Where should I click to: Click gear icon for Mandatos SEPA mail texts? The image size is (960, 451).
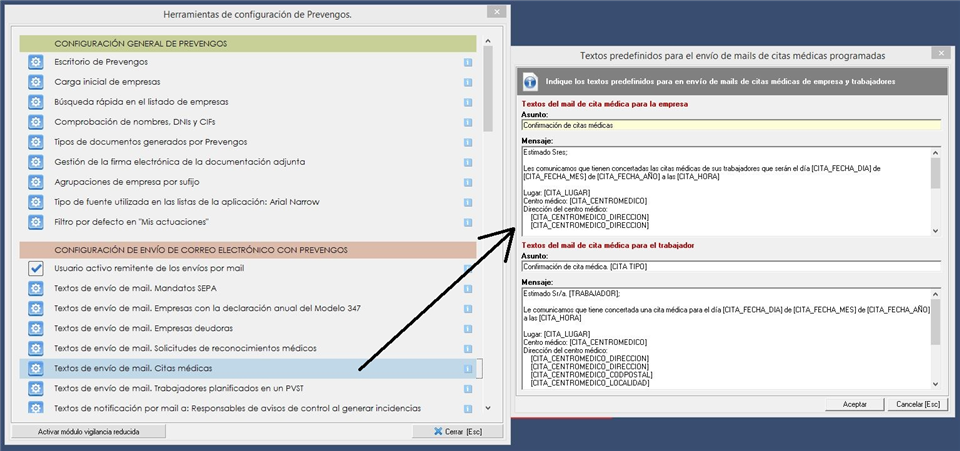36,288
